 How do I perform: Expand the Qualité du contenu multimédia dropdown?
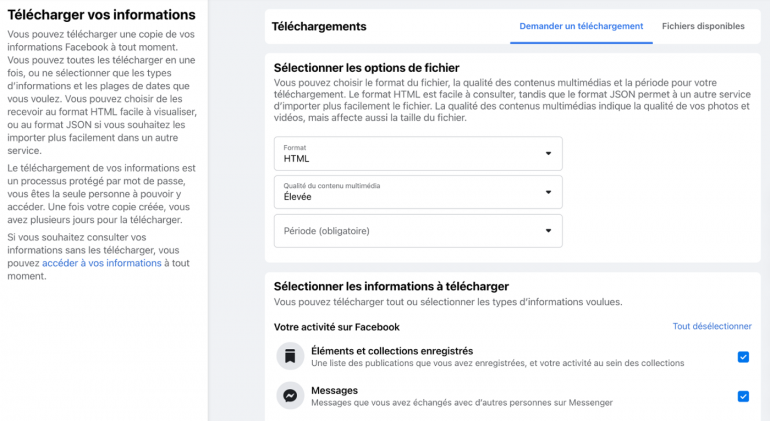(418, 192)
